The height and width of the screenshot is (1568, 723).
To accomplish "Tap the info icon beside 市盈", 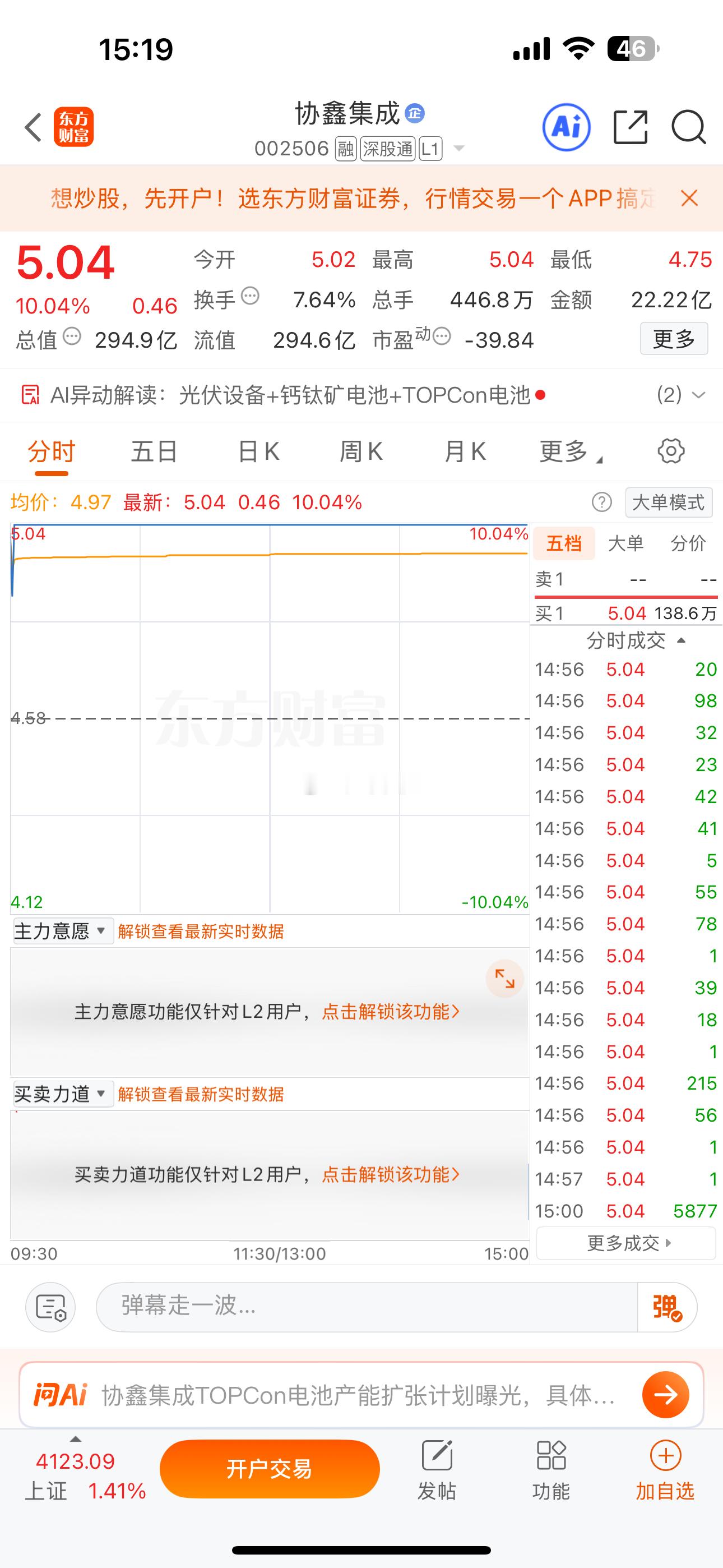I will pyautogui.click(x=441, y=336).
